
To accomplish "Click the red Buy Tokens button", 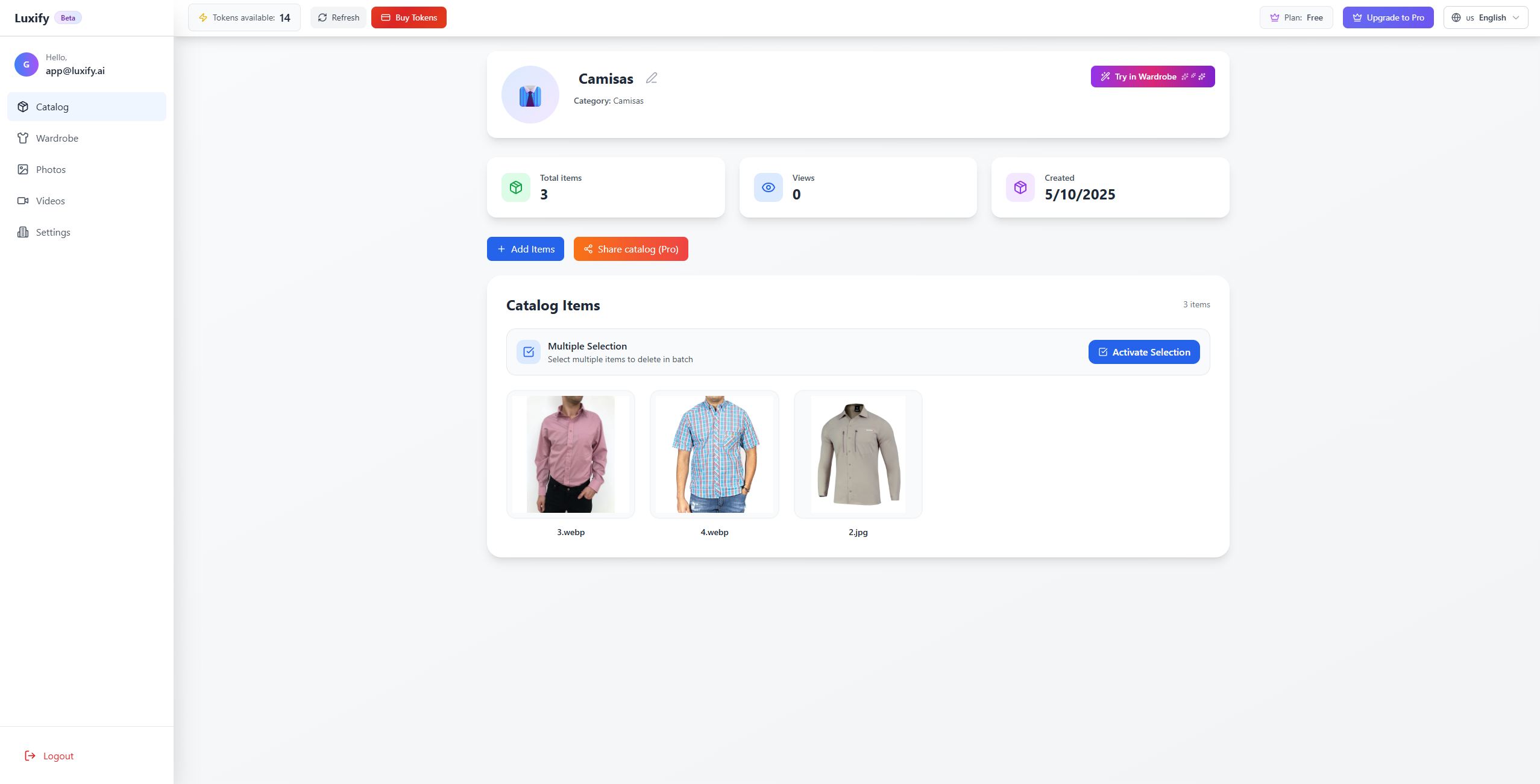I will click(x=409, y=17).
